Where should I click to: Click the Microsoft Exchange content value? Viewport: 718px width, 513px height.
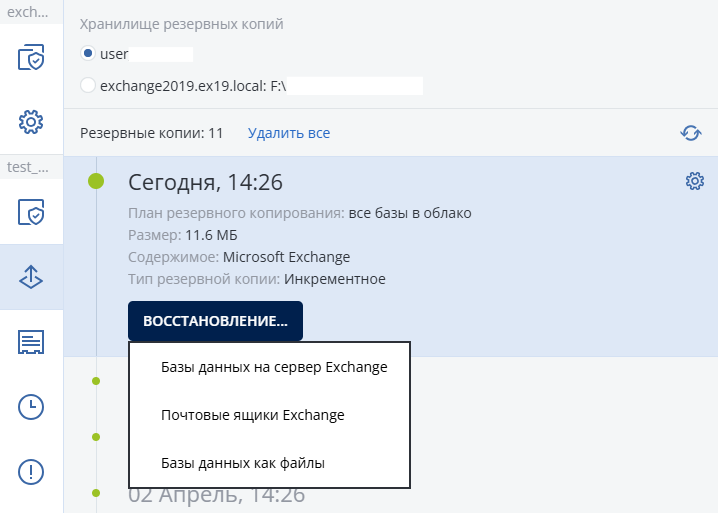click(286, 257)
